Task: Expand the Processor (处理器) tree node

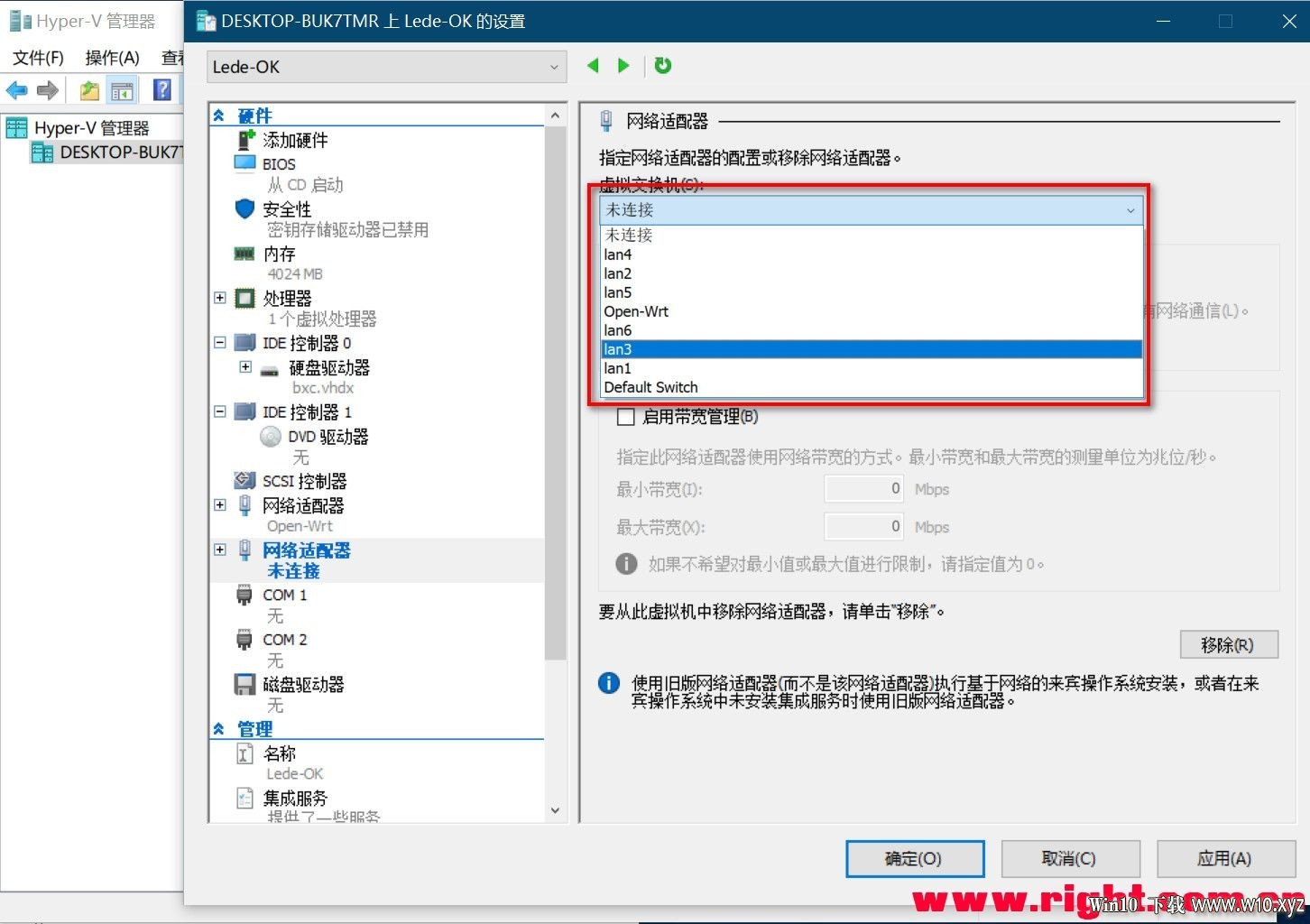Action: 219,297
